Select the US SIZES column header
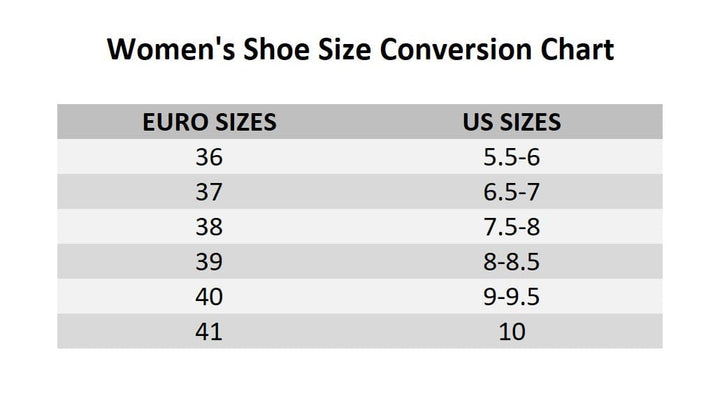Screen dimensions: 720x417 (512, 122)
